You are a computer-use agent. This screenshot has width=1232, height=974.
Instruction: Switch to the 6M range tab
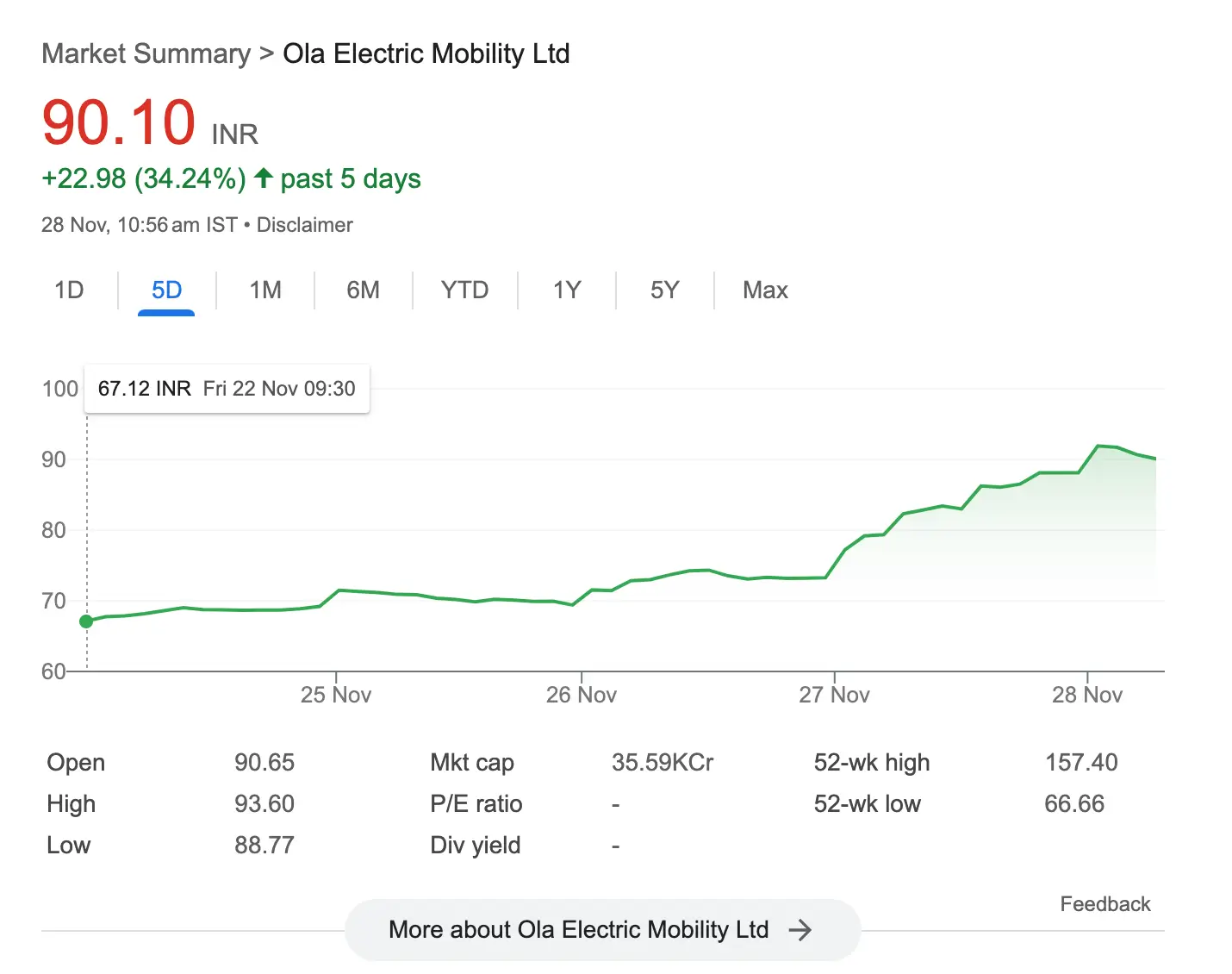coord(363,290)
